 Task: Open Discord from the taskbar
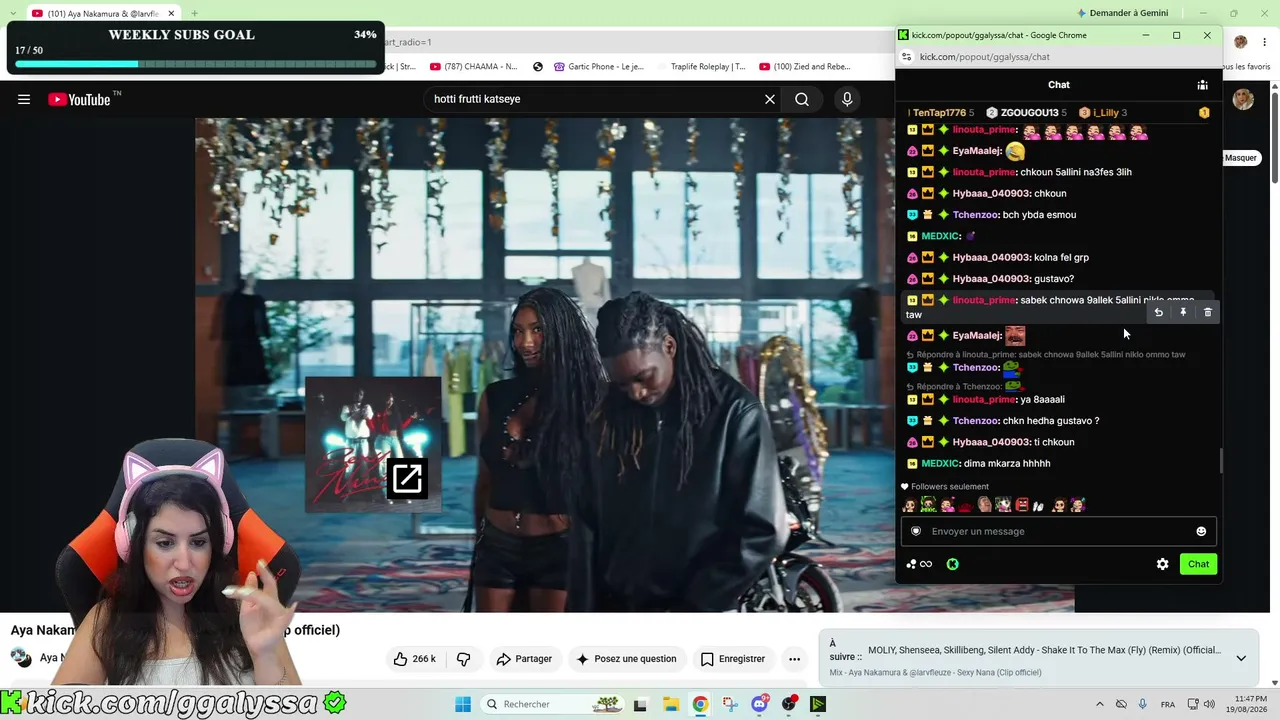760,704
